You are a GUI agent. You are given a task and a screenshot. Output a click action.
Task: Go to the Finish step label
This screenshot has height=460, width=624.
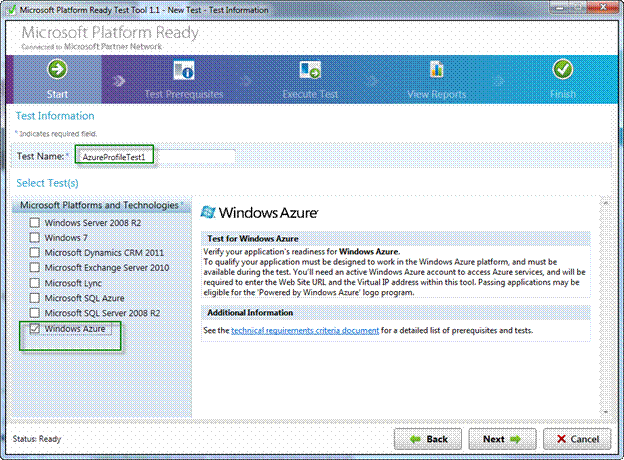pyautogui.click(x=563, y=94)
